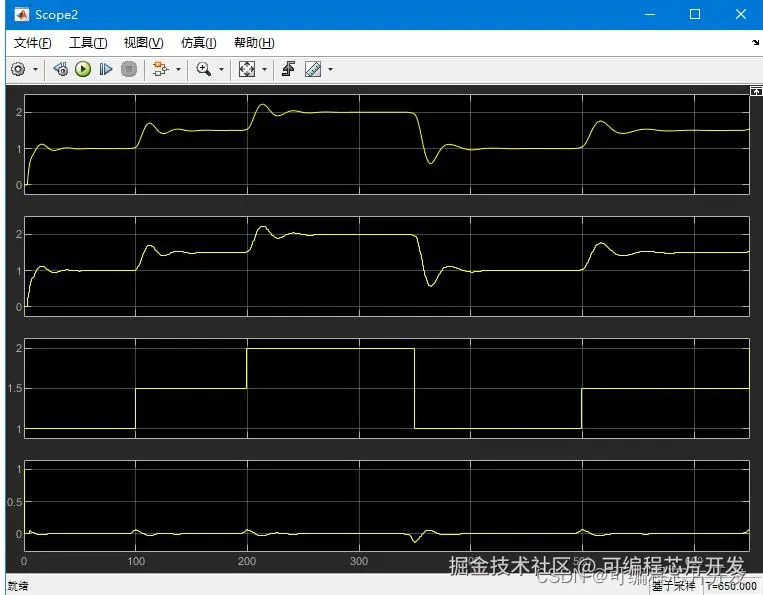
Task: Open the configuration properties gear icon
Action: tap(18, 69)
